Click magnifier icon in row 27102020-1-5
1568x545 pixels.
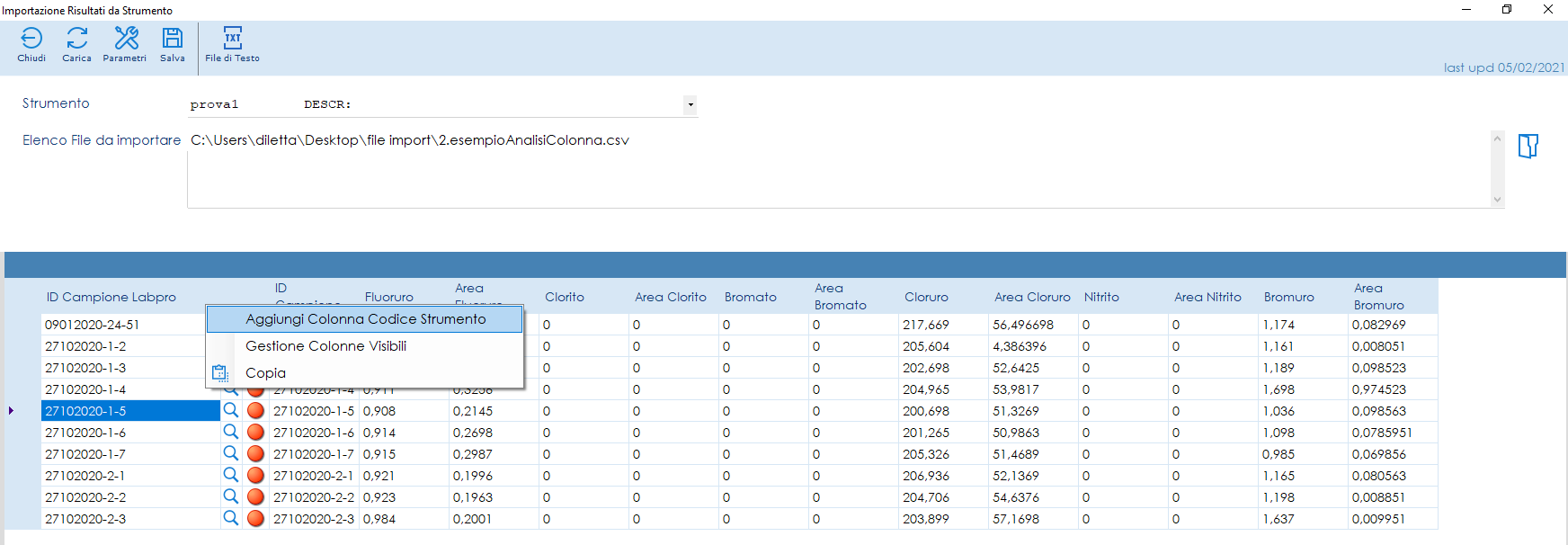pos(231,410)
